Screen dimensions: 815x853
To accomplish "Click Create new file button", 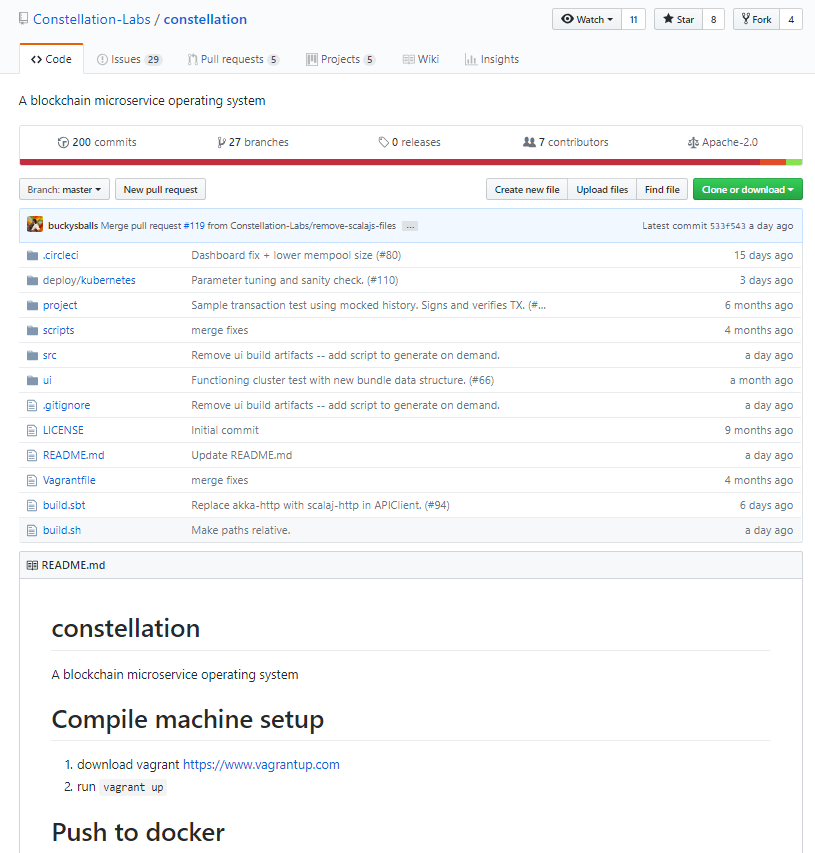I will point(527,189).
